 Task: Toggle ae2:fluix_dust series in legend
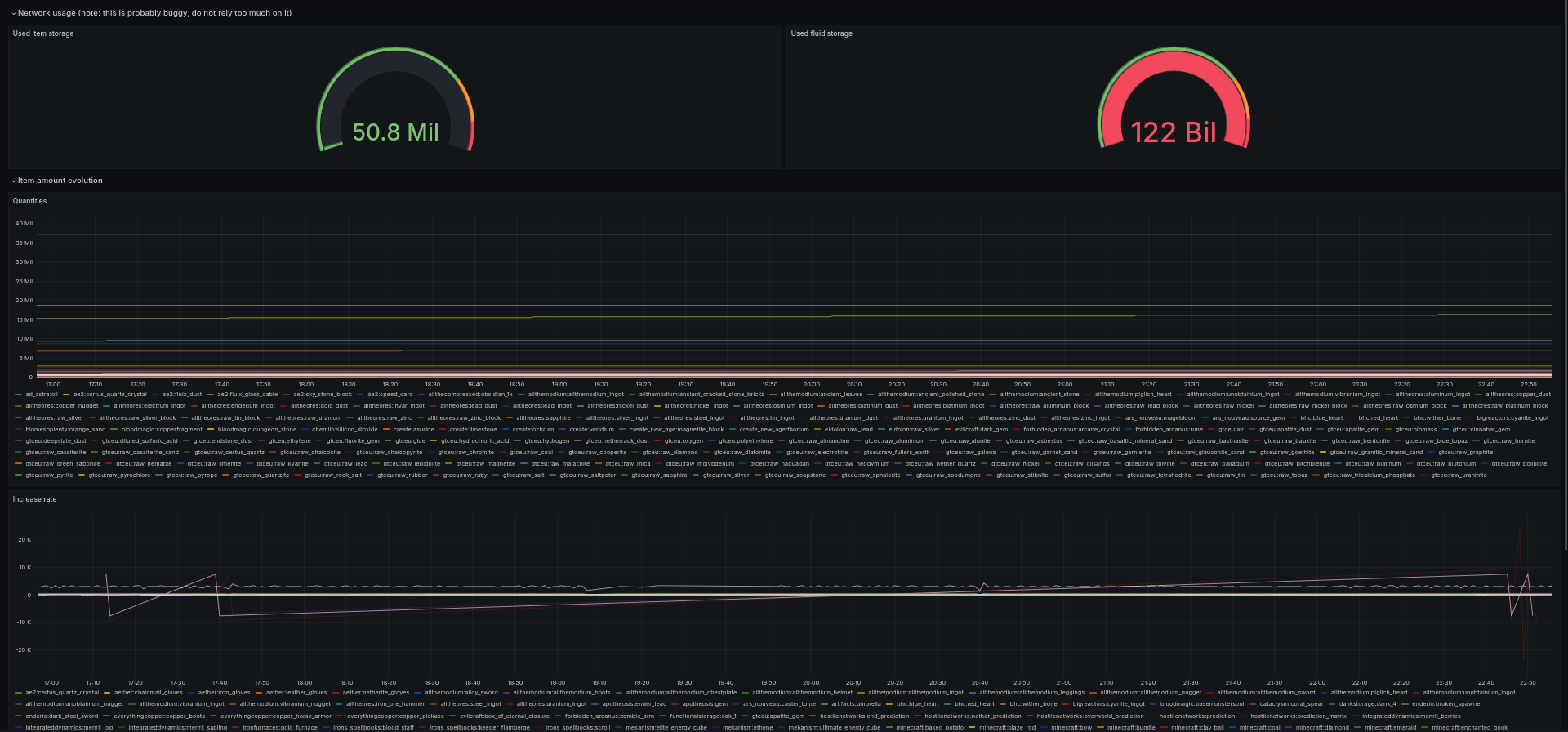182,395
